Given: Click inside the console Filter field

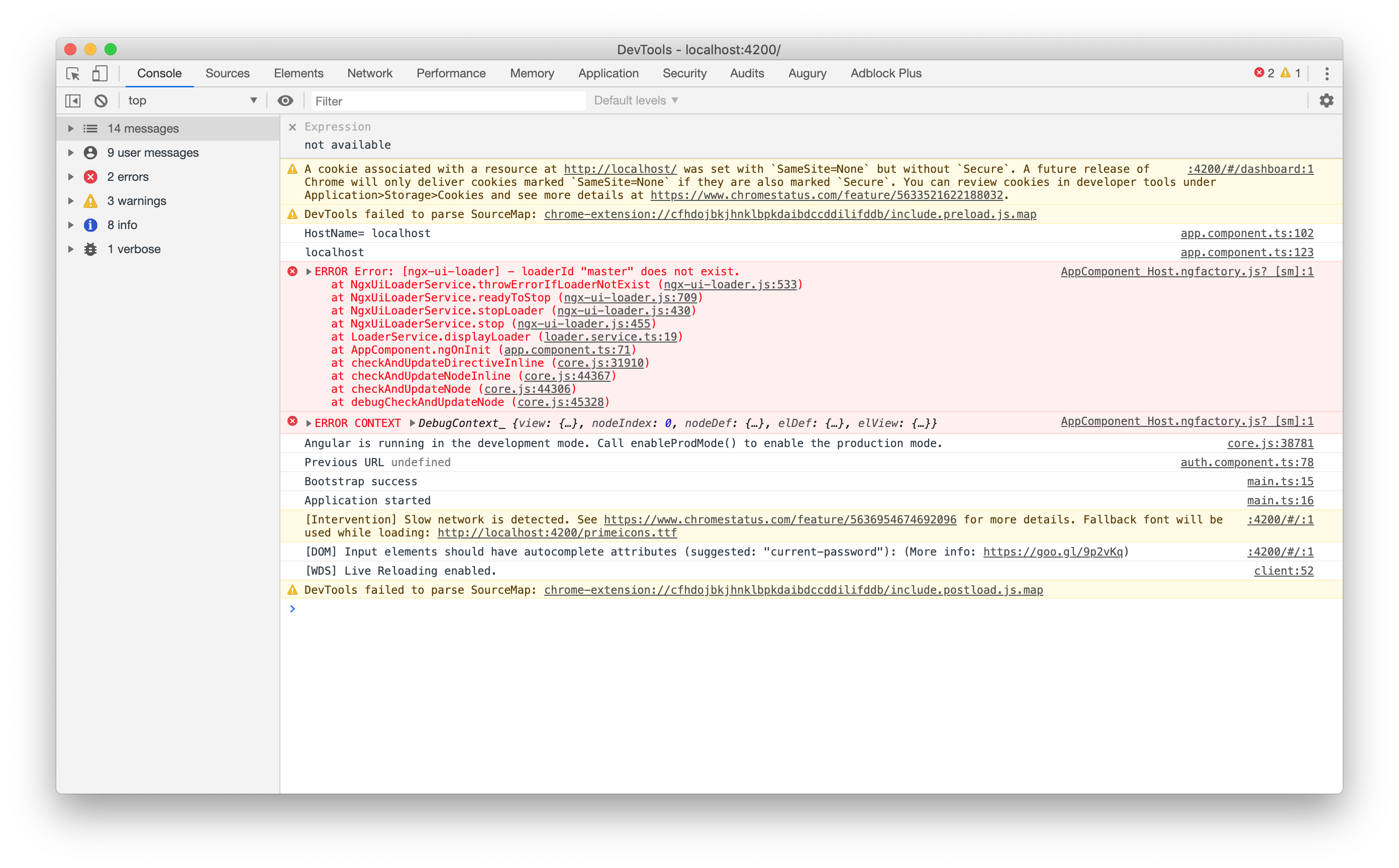Looking at the screenshot, I should point(448,100).
